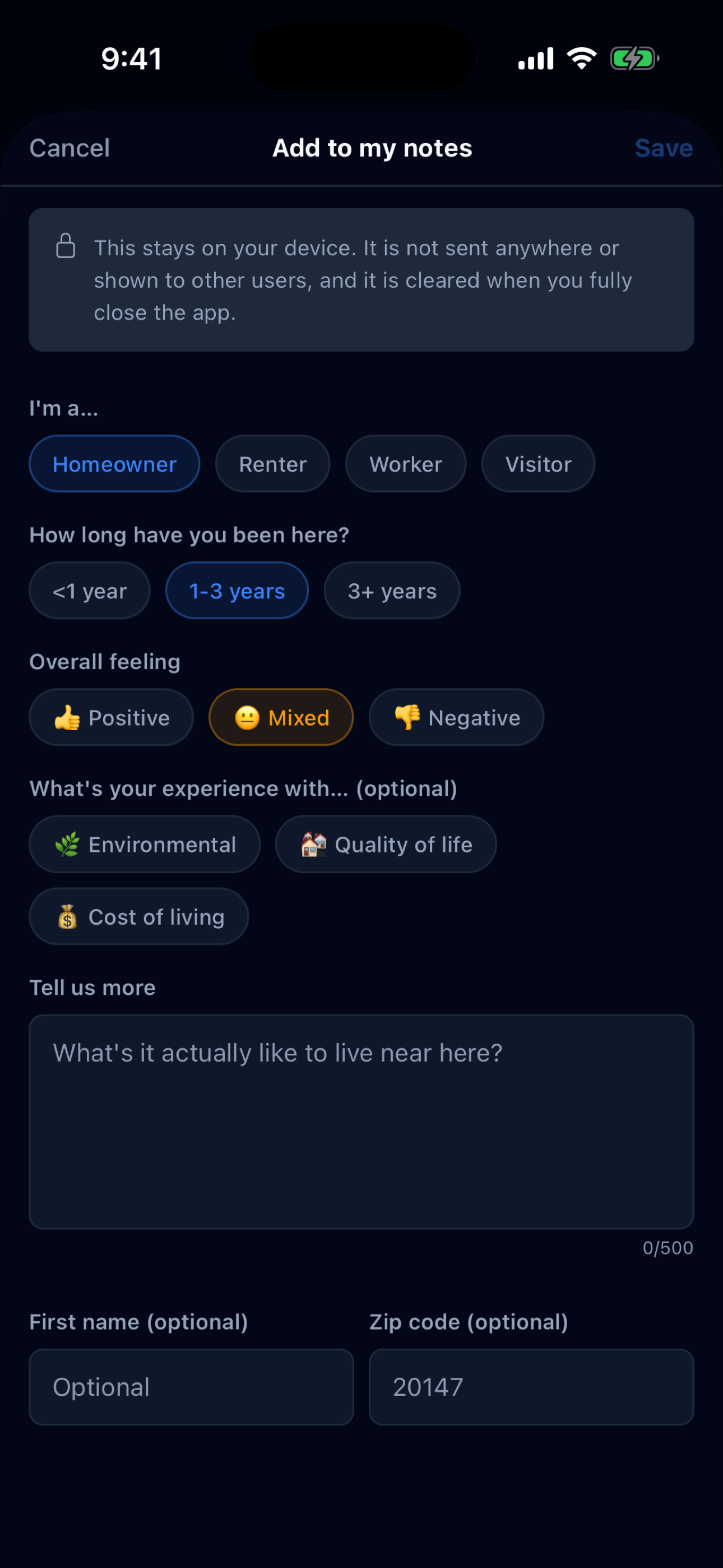
Task: Tap the battery charging icon in status bar
Action: coord(635,59)
